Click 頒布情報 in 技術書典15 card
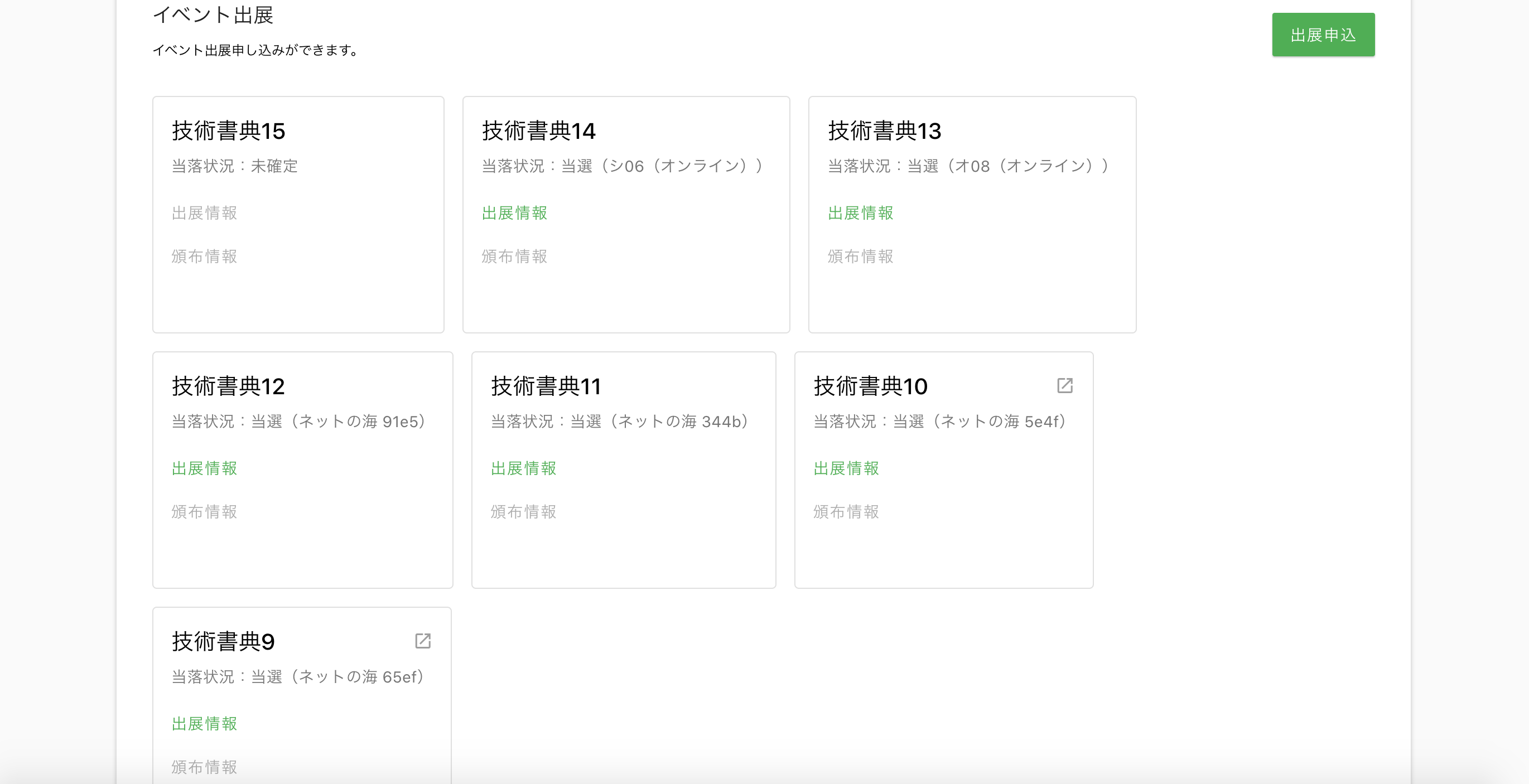 pos(204,256)
